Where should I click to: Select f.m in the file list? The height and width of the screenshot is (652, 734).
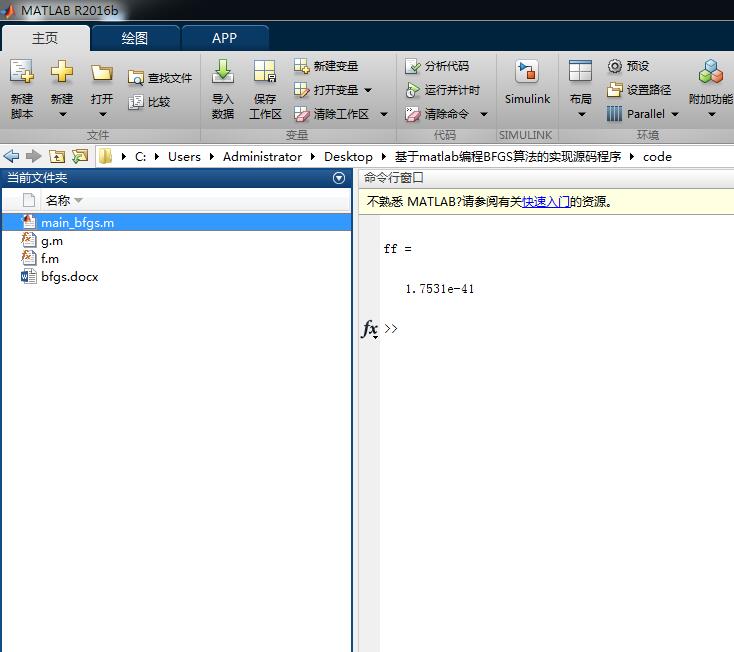click(176, 258)
